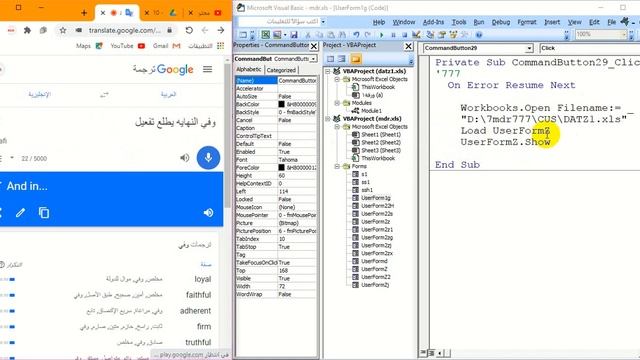
Task: Toggle Folders icon in Project panel
Action: [x=356, y=59]
